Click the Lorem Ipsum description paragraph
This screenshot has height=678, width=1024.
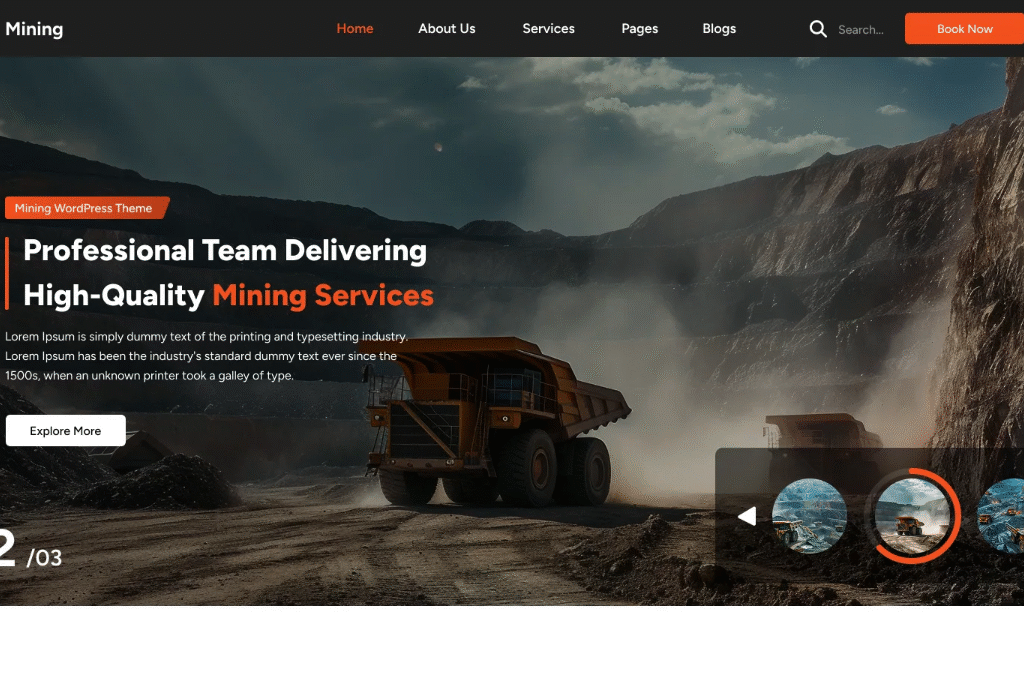[x=205, y=356]
